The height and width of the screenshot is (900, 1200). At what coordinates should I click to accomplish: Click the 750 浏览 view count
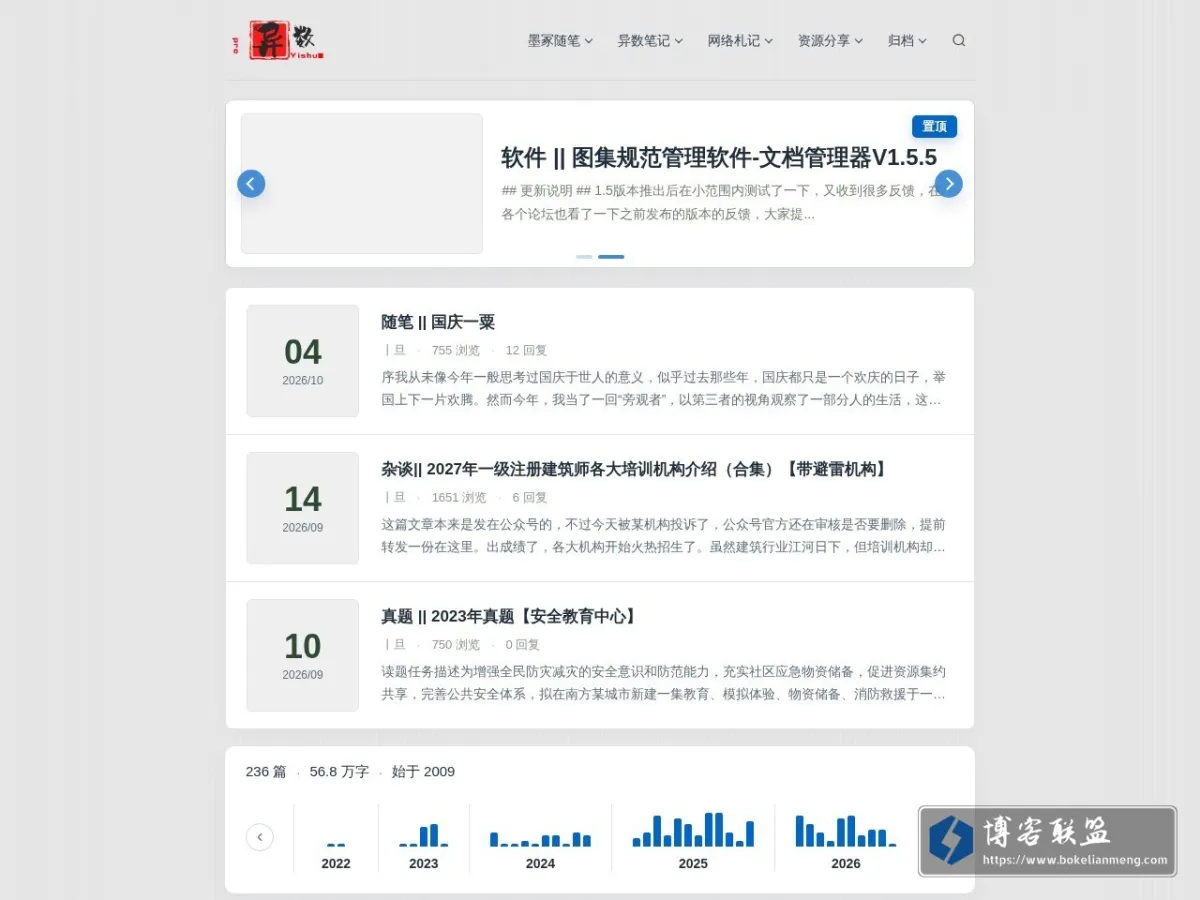pyautogui.click(x=456, y=645)
